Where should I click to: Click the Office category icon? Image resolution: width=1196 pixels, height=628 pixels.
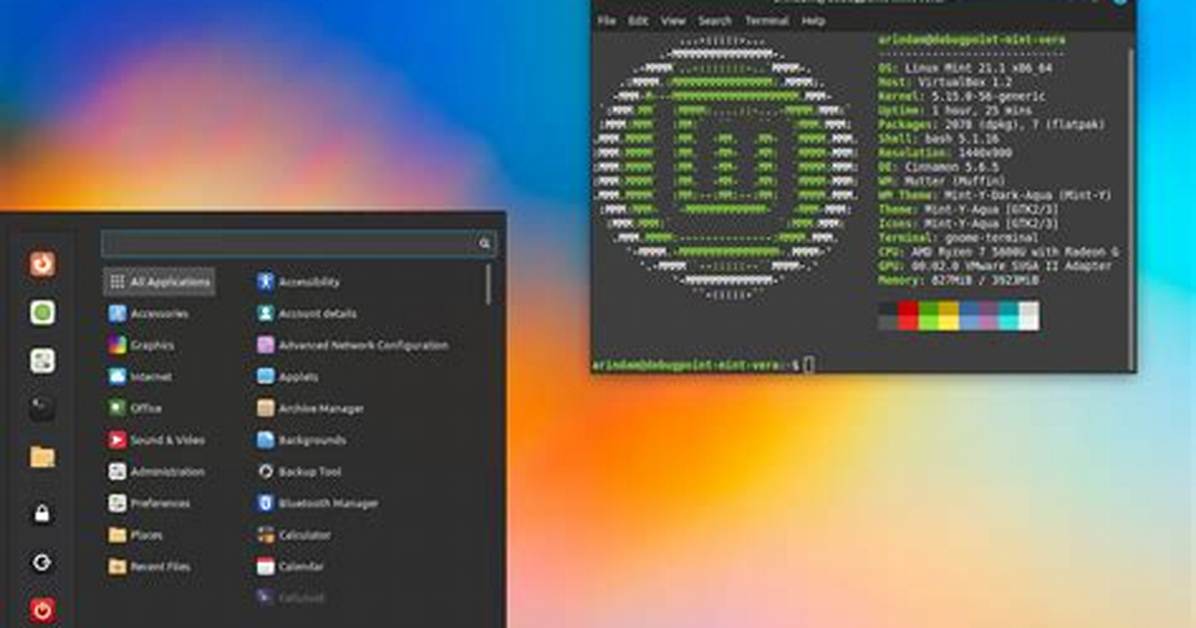tap(117, 408)
